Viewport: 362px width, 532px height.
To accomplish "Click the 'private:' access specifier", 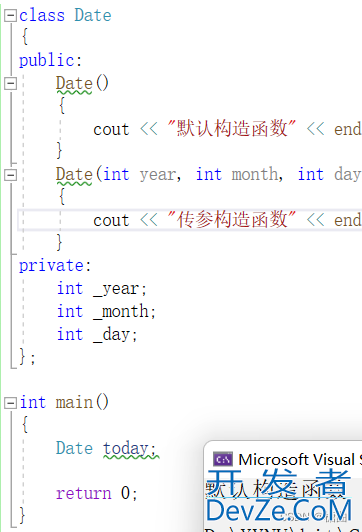I will pyautogui.click(x=55, y=266).
